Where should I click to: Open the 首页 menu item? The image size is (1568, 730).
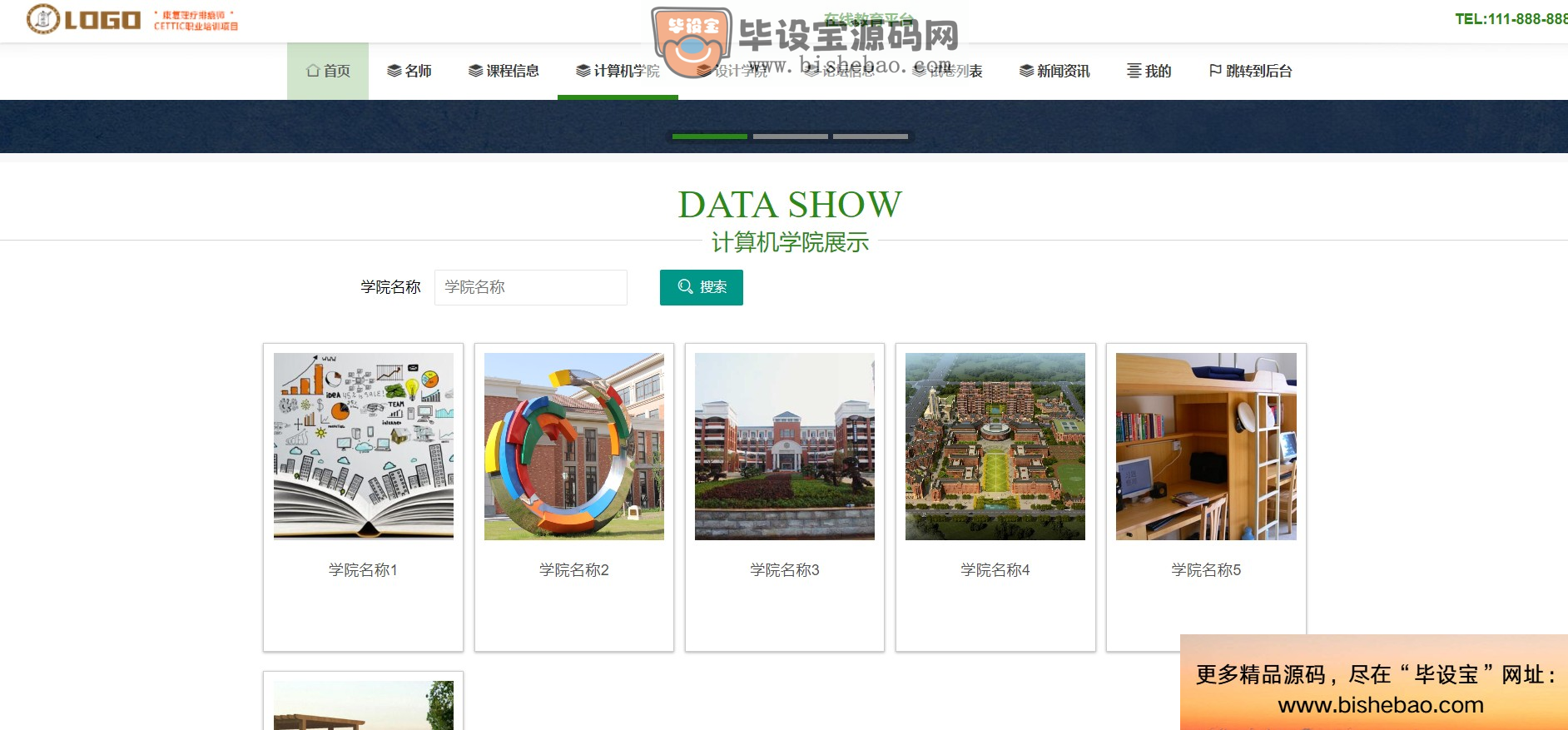pyautogui.click(x=328, y=71)
